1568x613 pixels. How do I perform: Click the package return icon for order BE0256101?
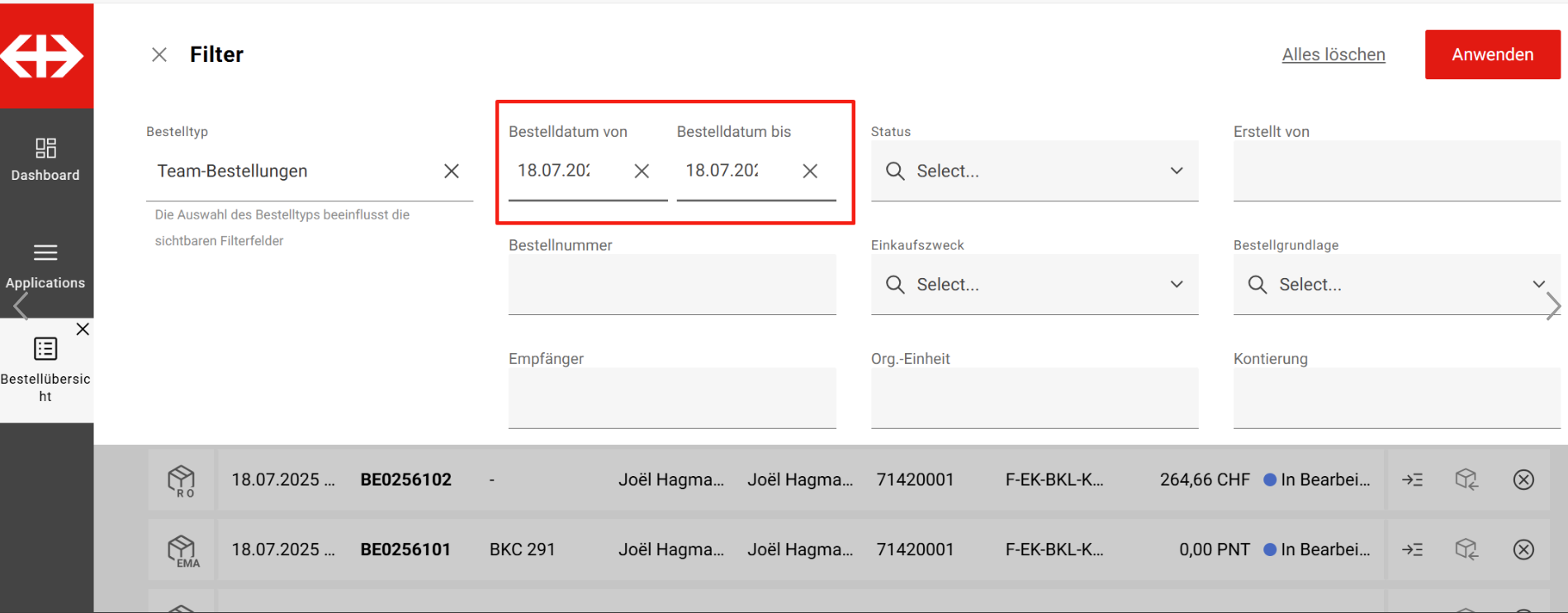pos(1466,549)
